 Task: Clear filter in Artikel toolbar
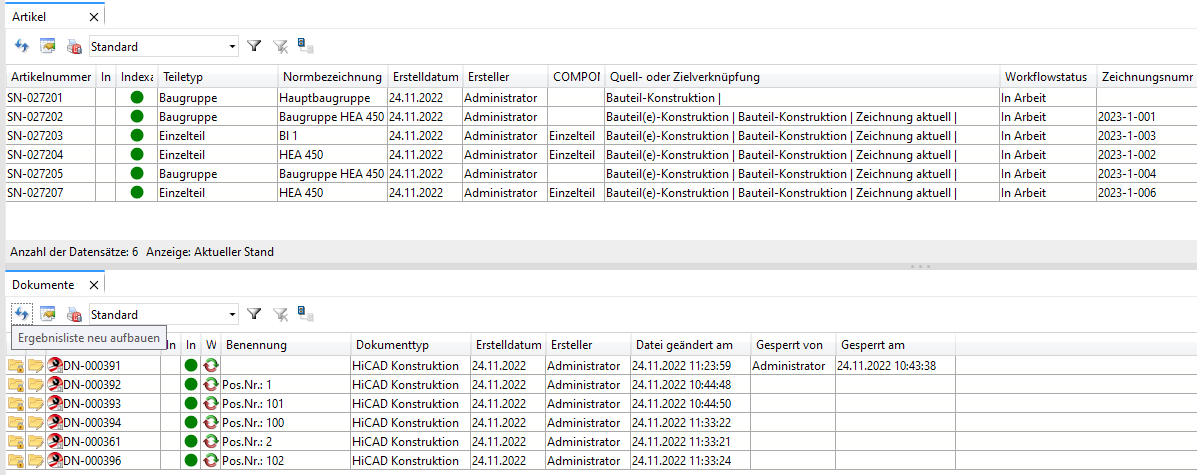tap(280, 46)
